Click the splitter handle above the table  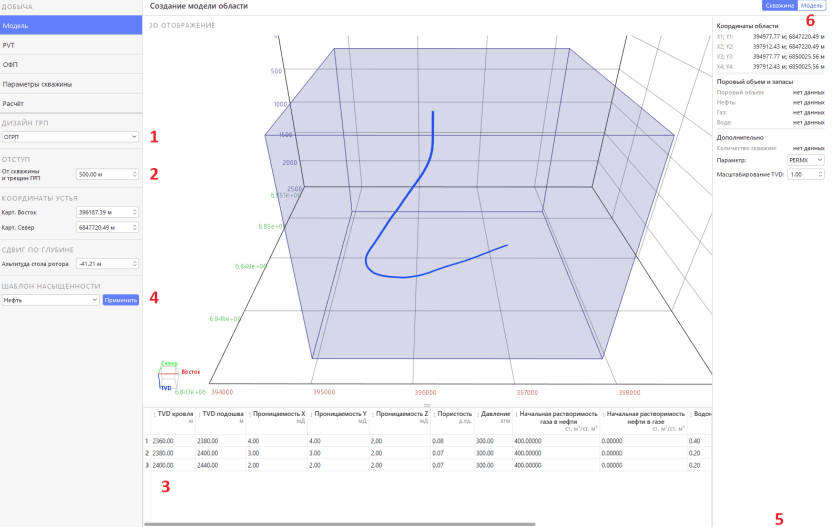(427, 405)
